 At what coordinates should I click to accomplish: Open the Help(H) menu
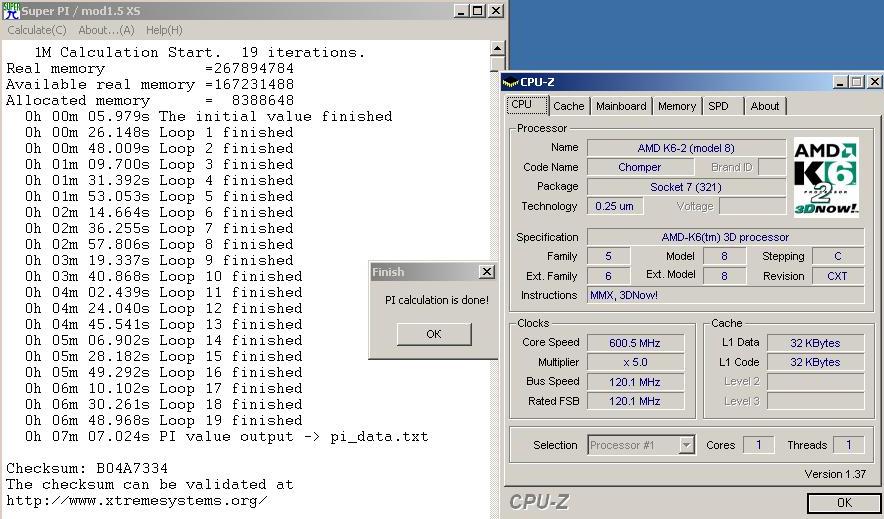164,30
